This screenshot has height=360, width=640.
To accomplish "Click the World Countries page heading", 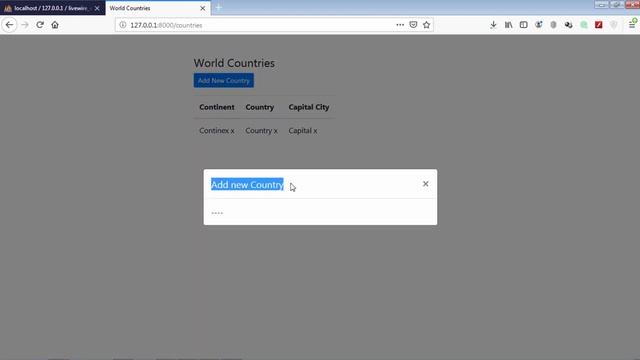I will (234, 63).
